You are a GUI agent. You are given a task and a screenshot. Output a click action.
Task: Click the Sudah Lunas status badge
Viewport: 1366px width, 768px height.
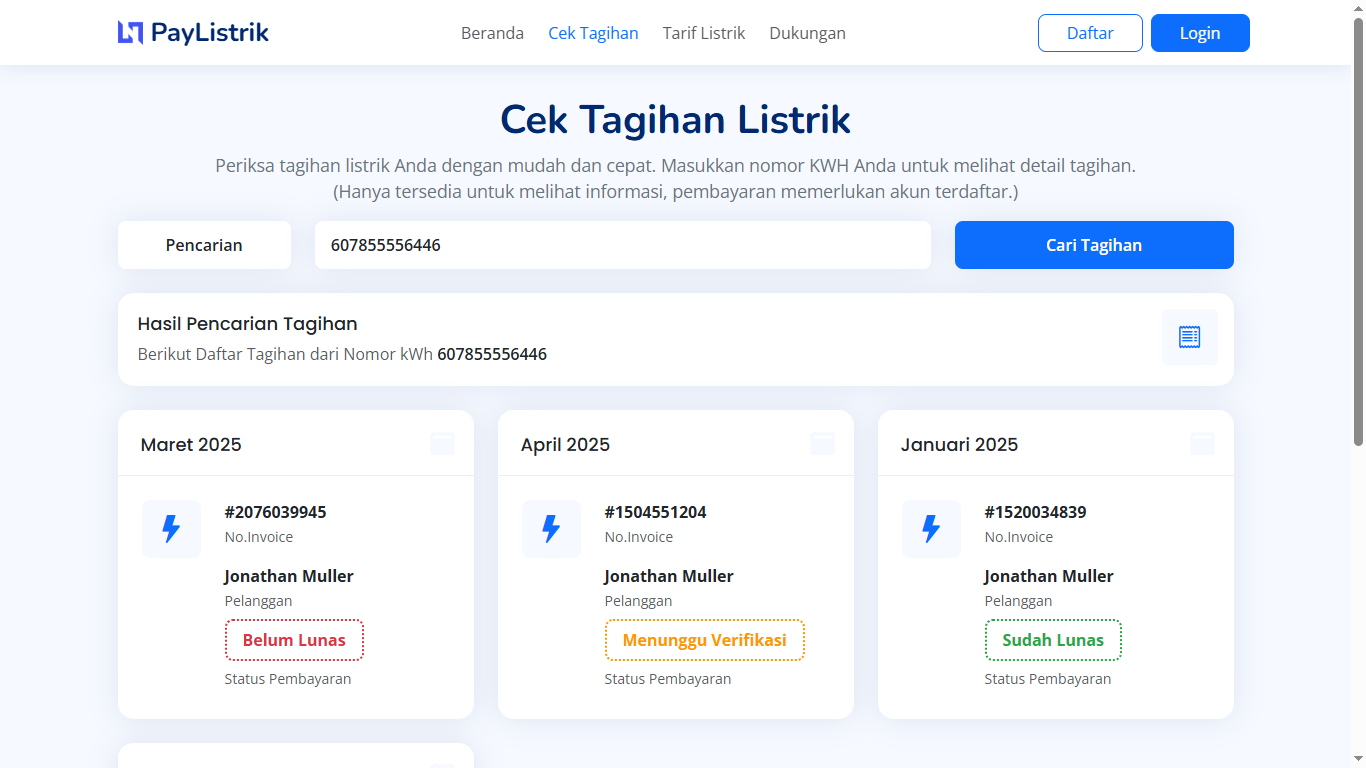(1053, 640)
